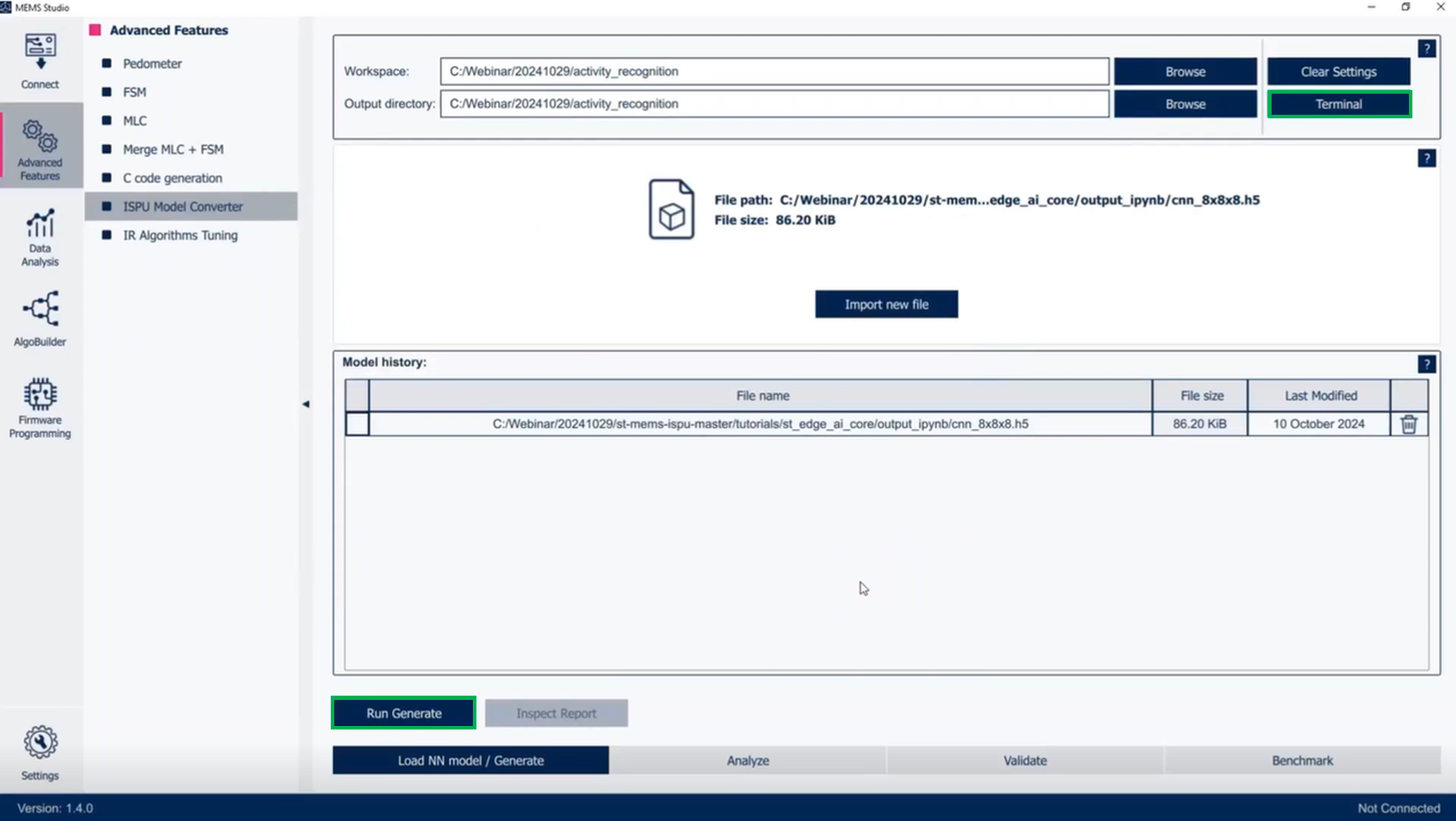Edit the Output directory path field

773,104
